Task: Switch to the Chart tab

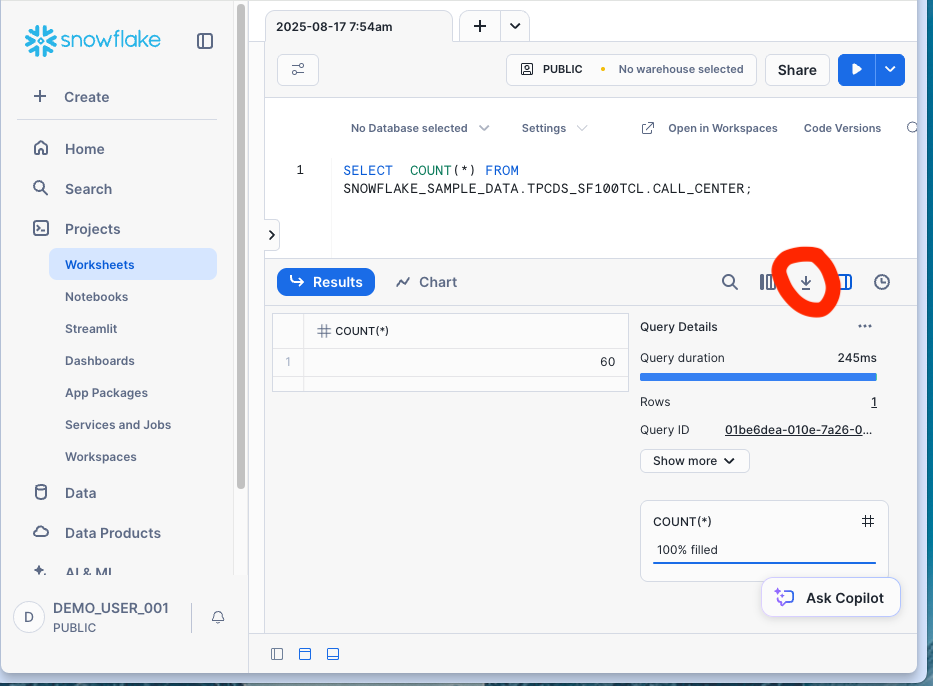Action: click(426, 282)
